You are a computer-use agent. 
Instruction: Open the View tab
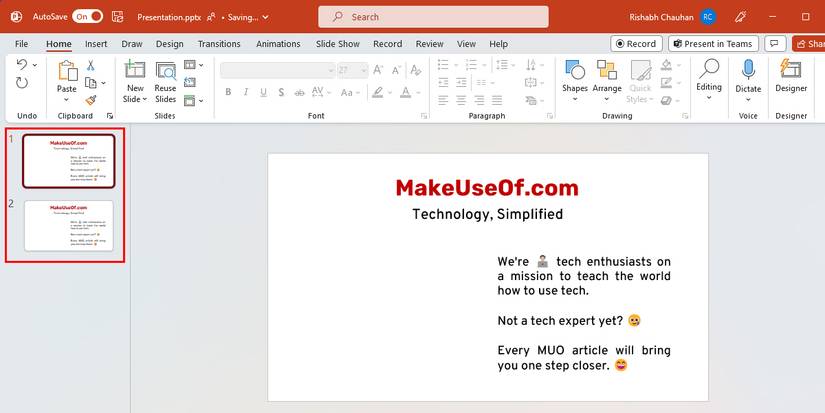[466, 44]
